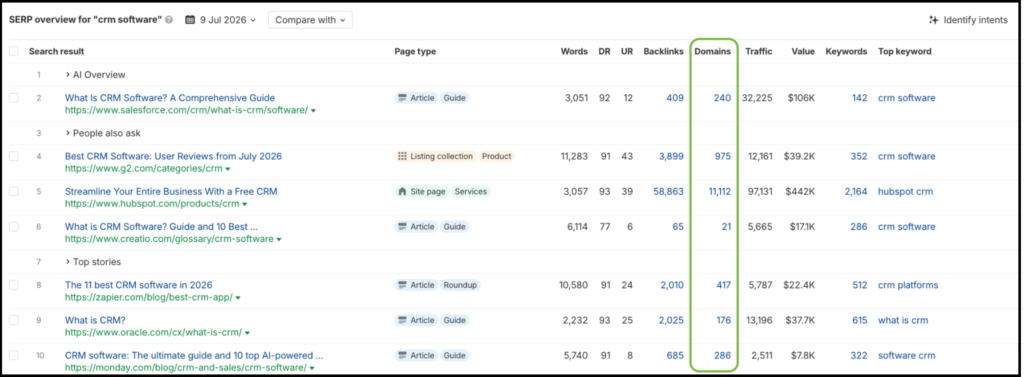Check the box for the hubspot.com result
The height and width of the screenshot is (377, 1024).
point(14,191)
